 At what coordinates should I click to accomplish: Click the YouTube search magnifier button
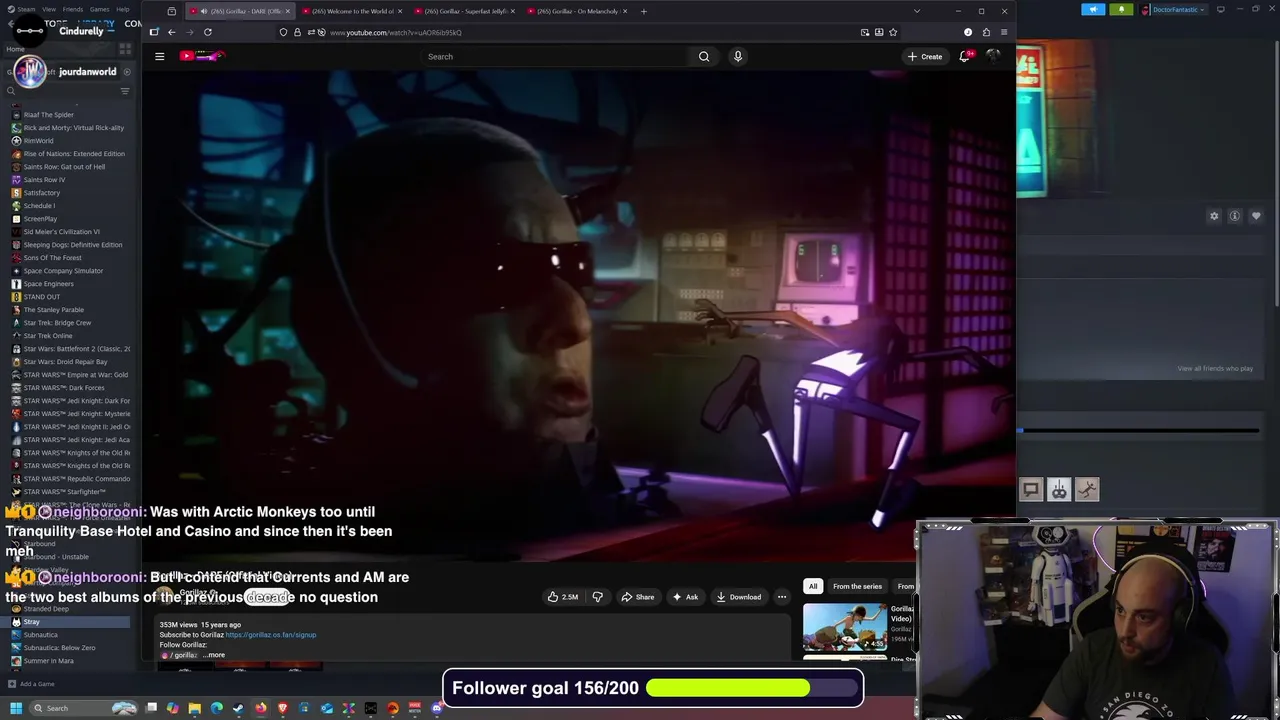point(704,56)
